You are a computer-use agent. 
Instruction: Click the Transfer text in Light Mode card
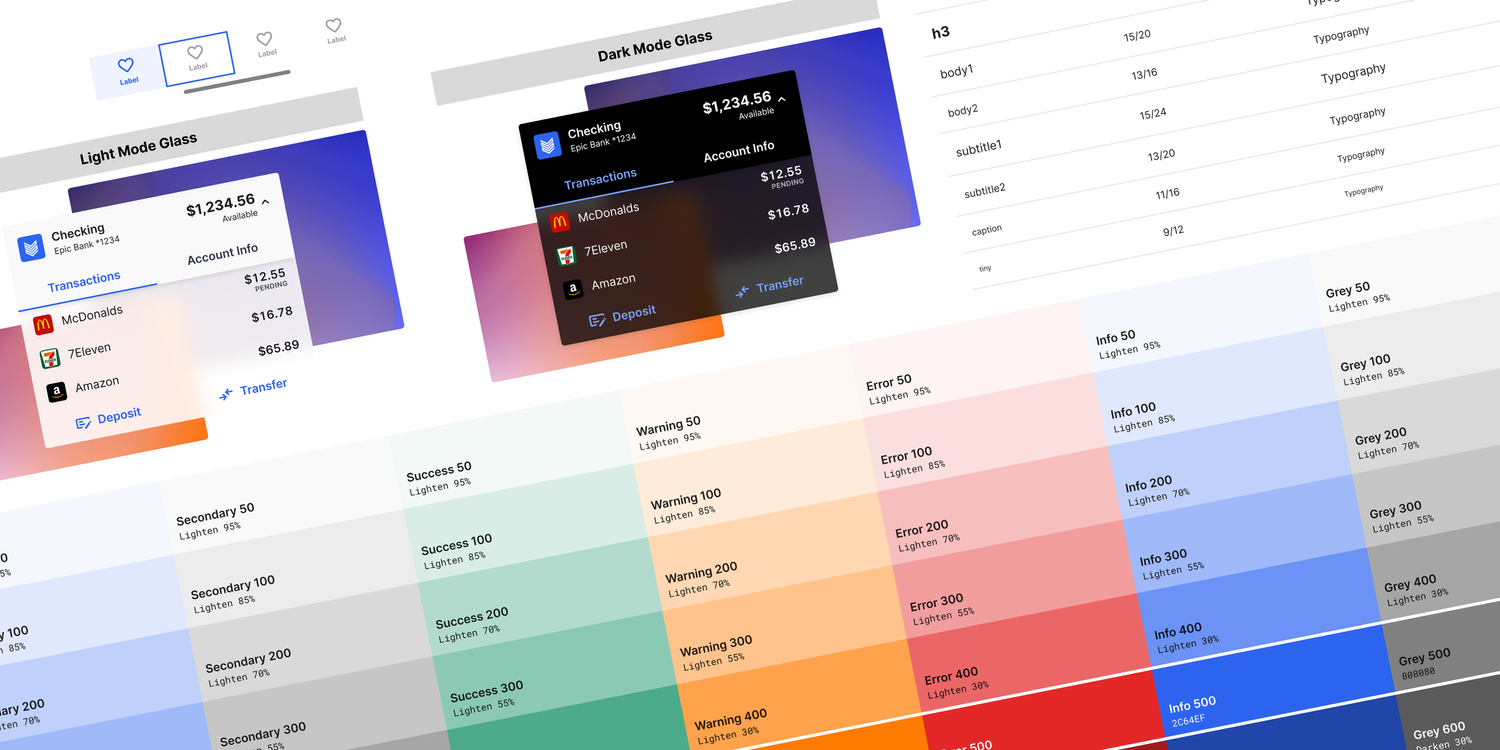(264, 386)
